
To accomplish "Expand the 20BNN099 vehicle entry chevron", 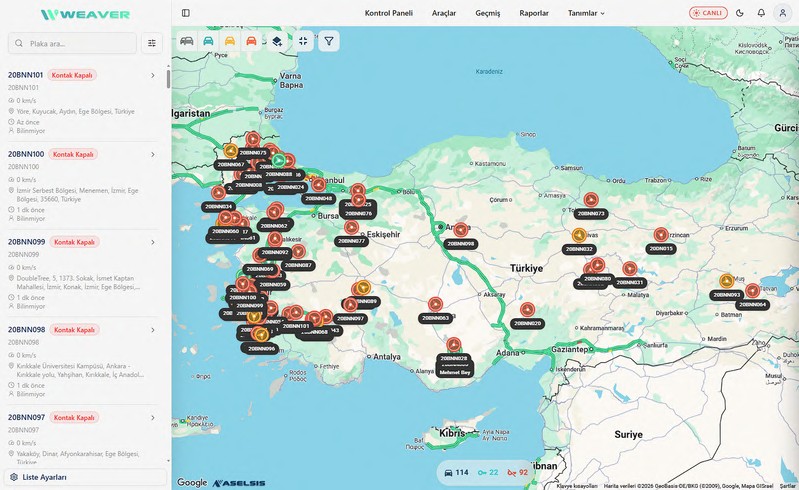I will coord(152,242).
